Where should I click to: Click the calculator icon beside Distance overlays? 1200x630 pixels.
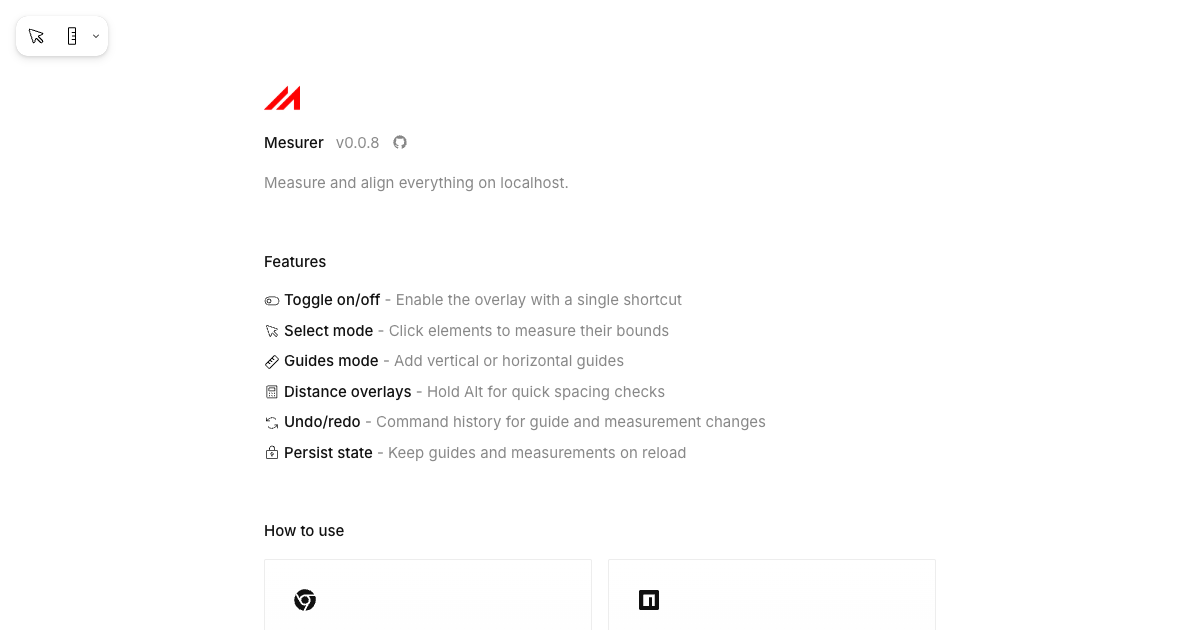(x=272, y=392)
